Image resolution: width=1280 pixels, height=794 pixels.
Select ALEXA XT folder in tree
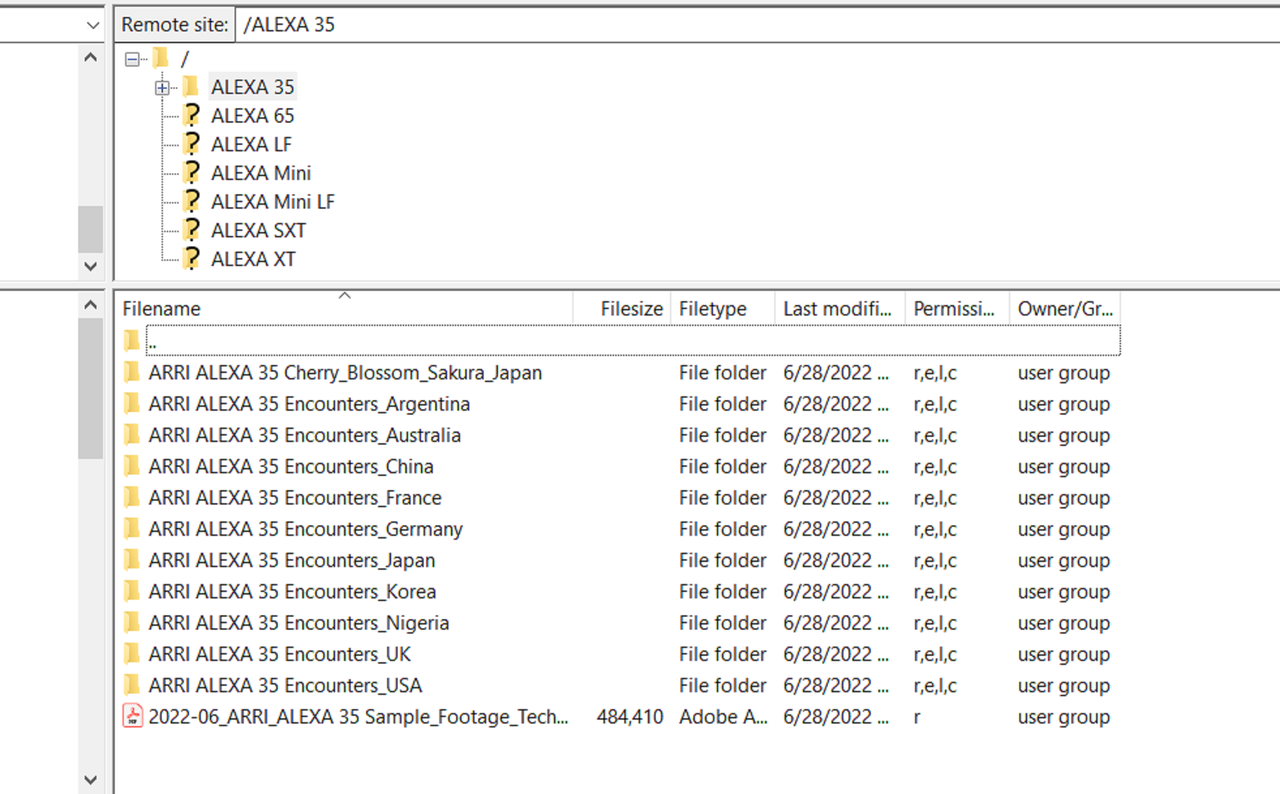click(253, 259)
